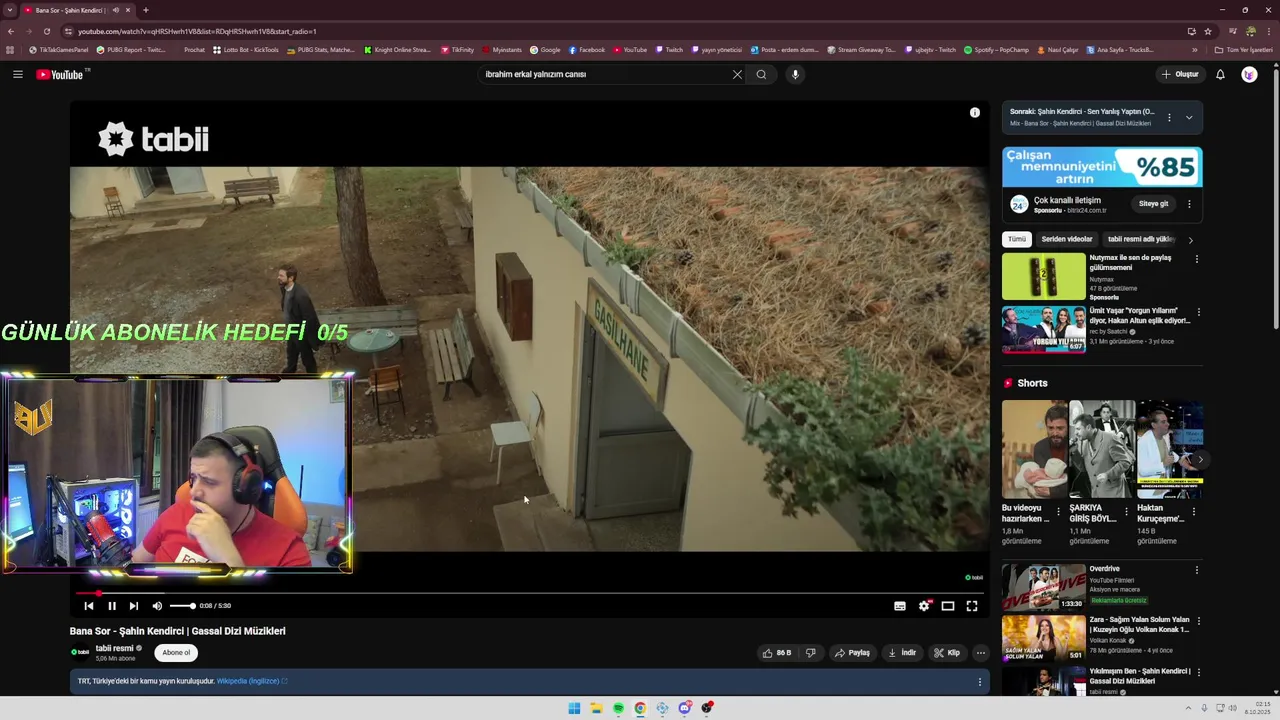Open the Overdrive movie thumbnail
The height and width of the screenshot is (720, 1280).
pos(1044,587)
